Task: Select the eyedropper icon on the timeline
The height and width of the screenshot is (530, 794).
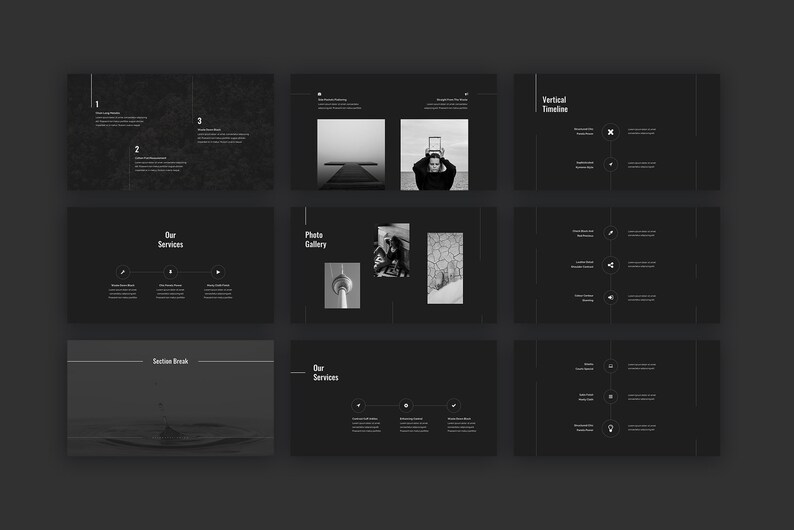Action: [611, 233]
